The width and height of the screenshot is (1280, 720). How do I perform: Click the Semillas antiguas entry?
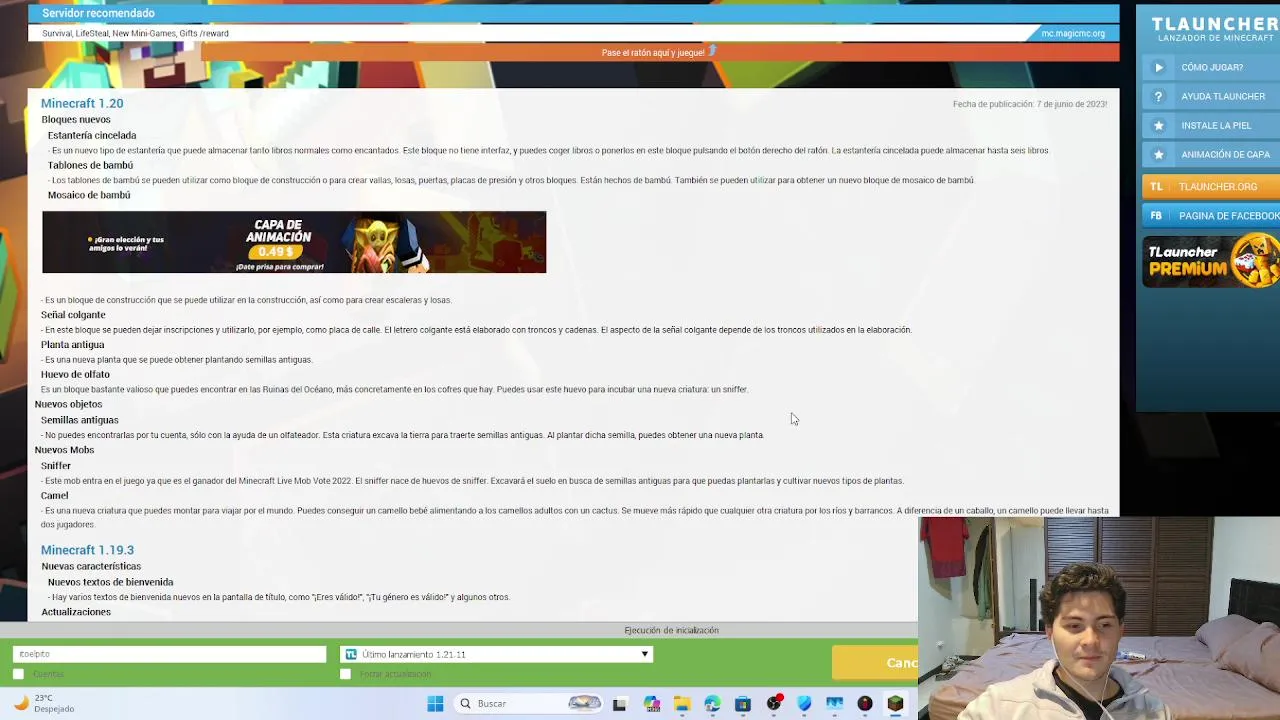(79, 420)
